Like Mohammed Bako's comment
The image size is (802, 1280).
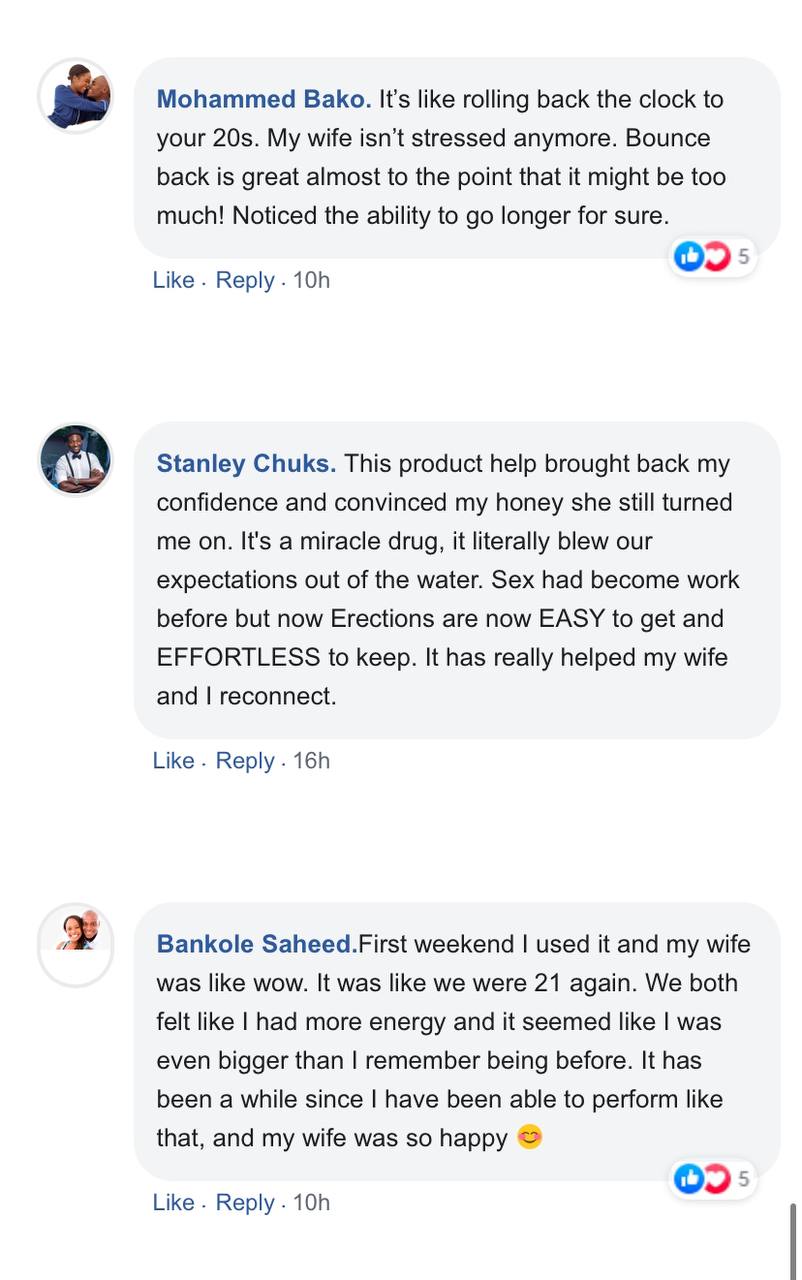point(173,280)
